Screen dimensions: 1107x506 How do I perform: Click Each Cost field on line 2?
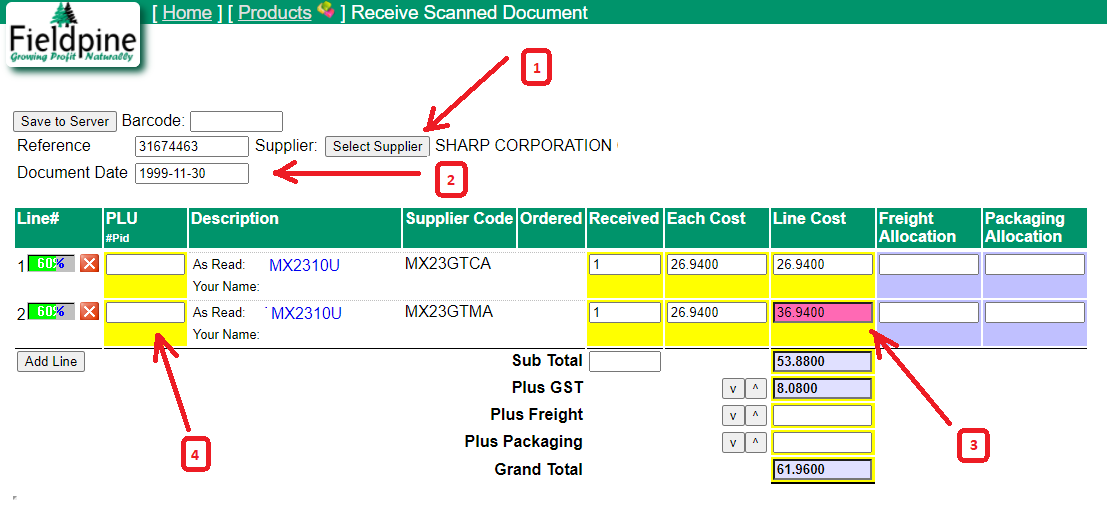717,313
